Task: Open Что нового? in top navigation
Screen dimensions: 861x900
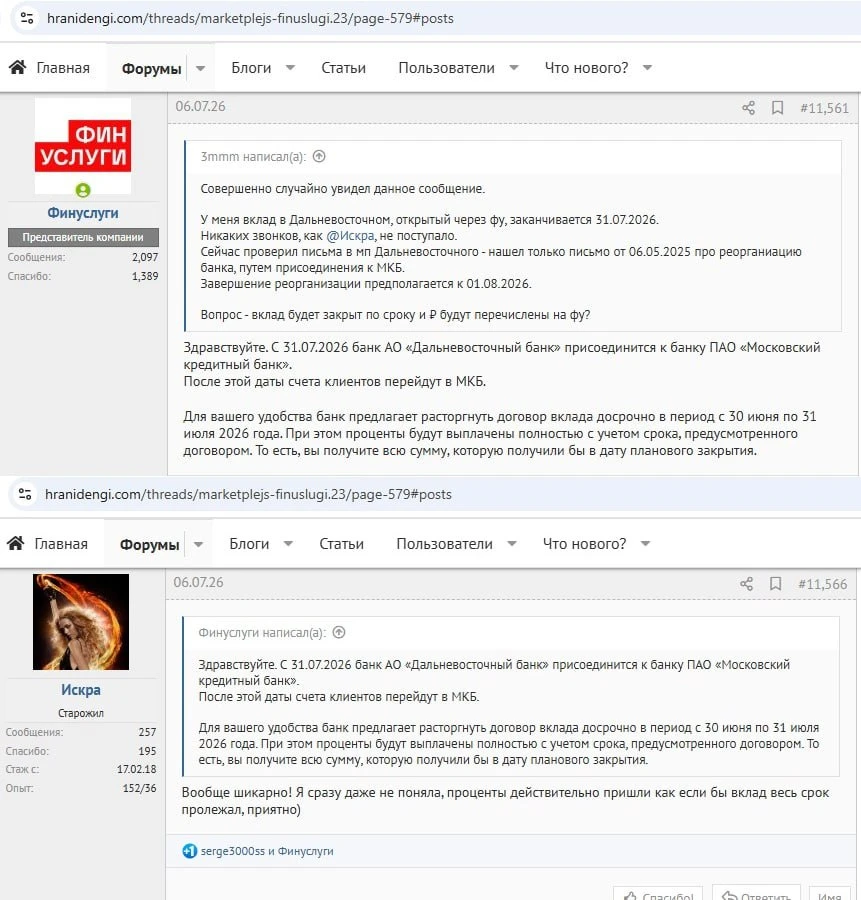Action: 586,68
